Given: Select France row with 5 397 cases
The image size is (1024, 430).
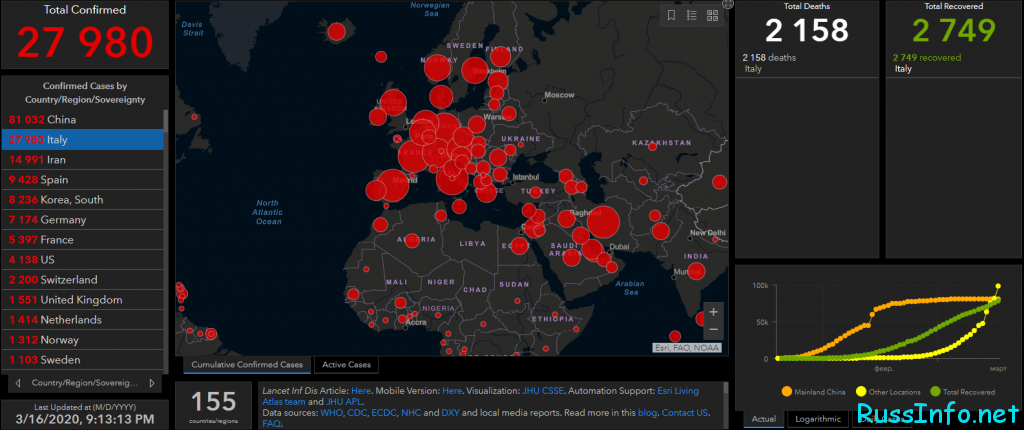Looking at the screenshot, I should click(x=82, y=240).
